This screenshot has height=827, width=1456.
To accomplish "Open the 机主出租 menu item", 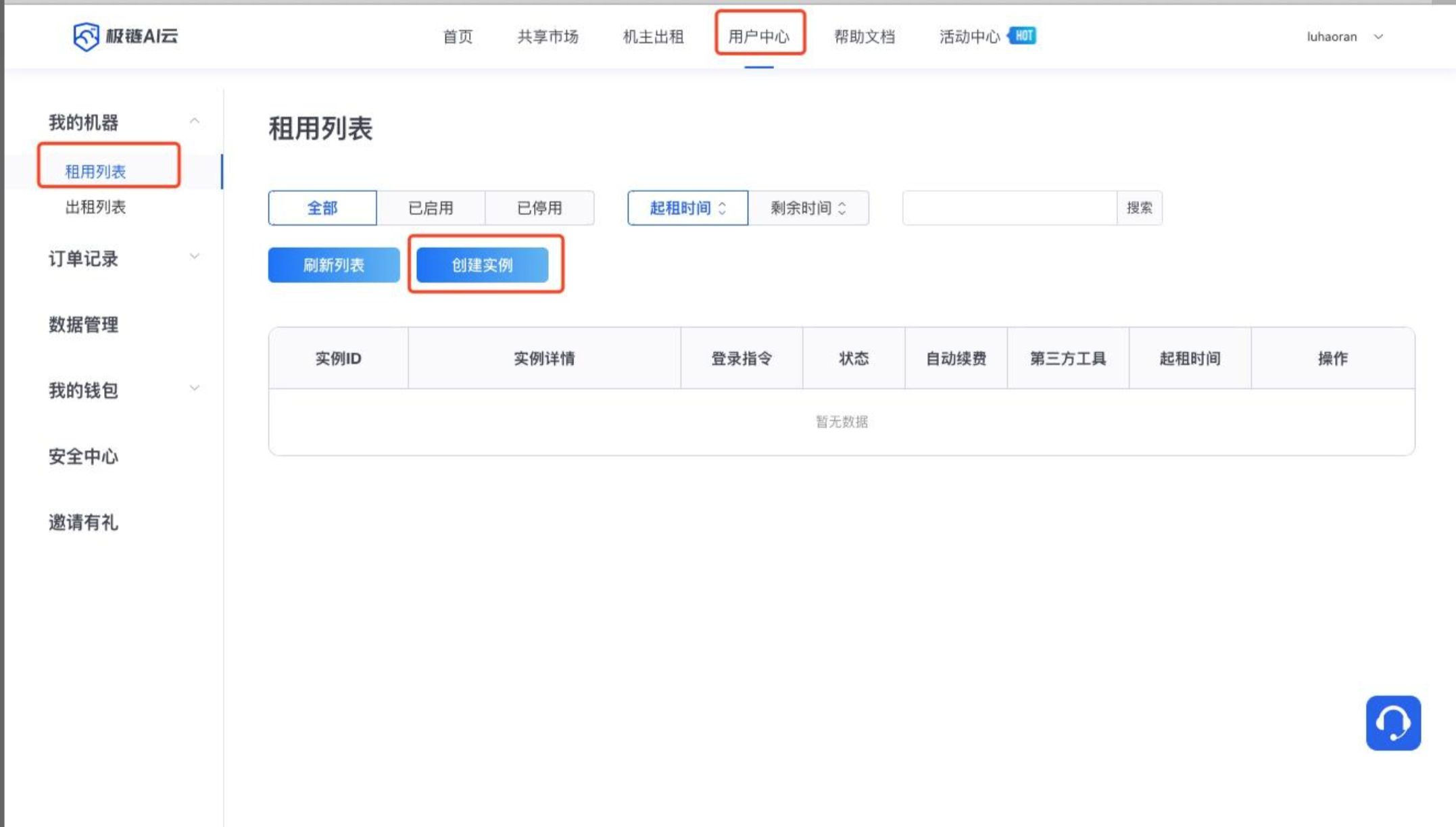I will [653, 36].
